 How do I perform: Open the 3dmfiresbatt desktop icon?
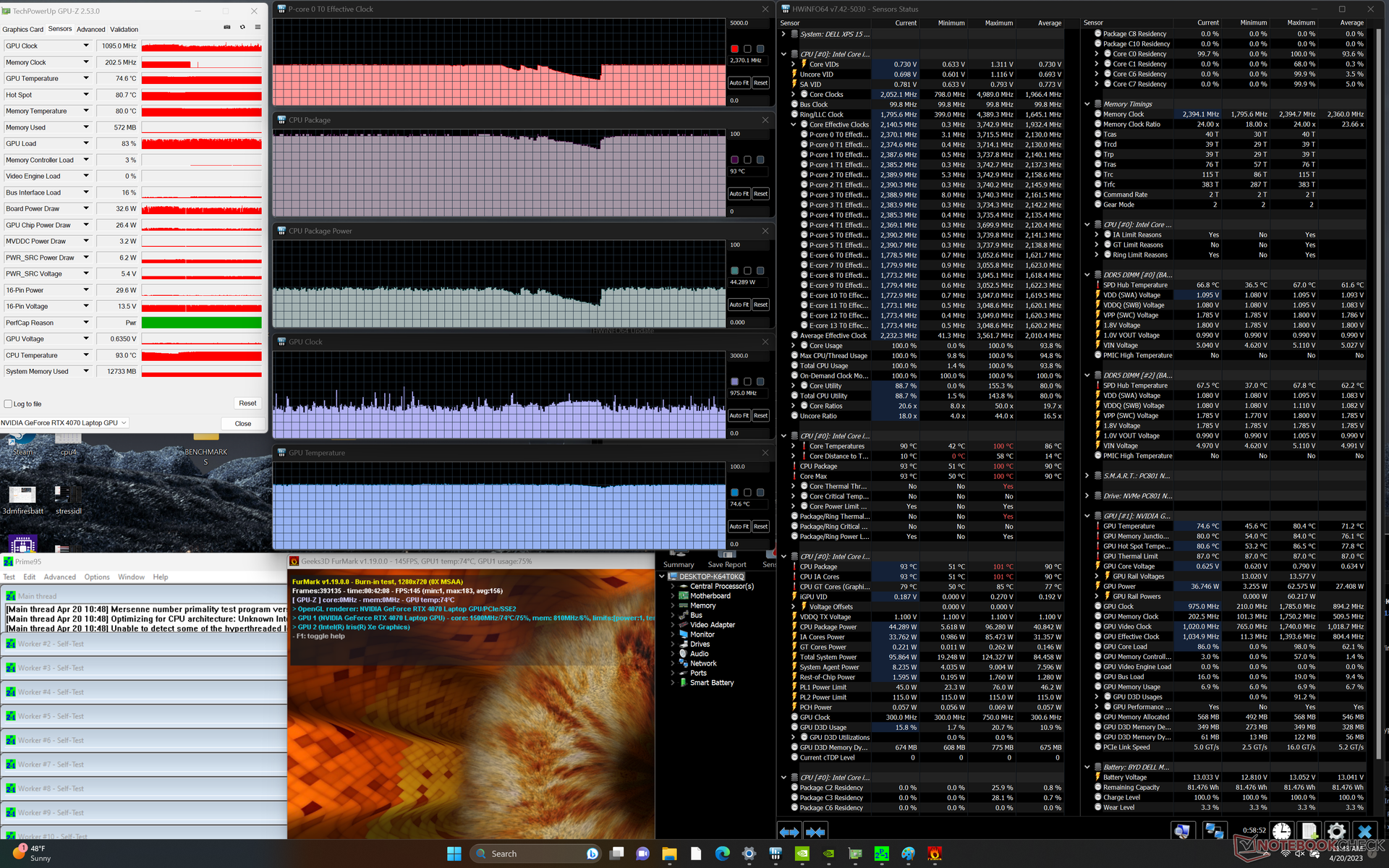tap(22, 499)
